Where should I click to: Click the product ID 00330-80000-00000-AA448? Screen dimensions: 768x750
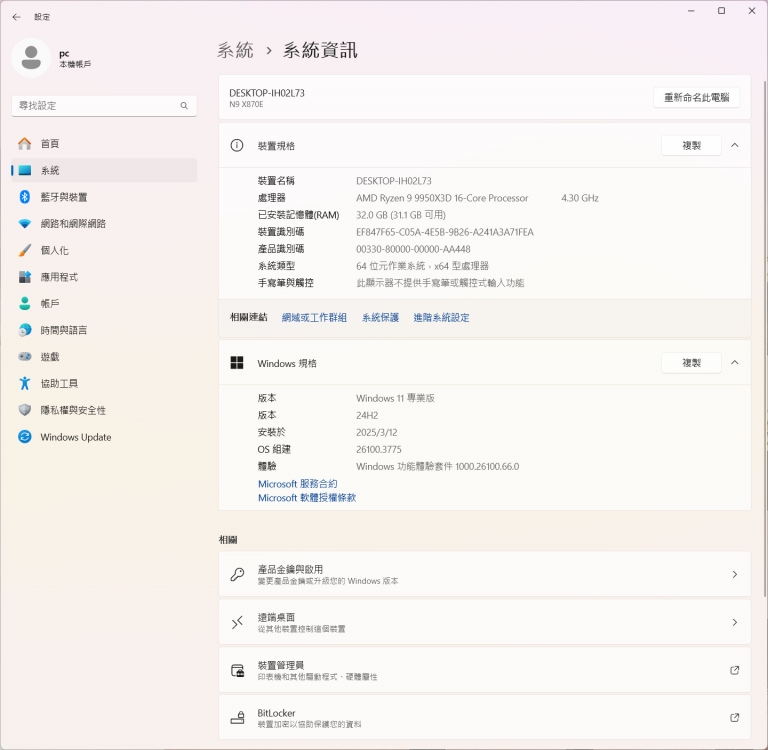coord(413,249)
